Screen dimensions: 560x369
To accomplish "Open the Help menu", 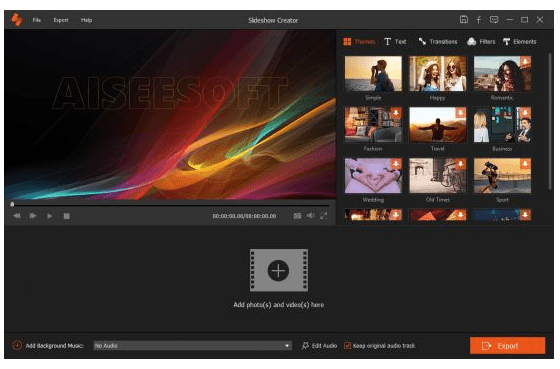I will pos(86,20).
